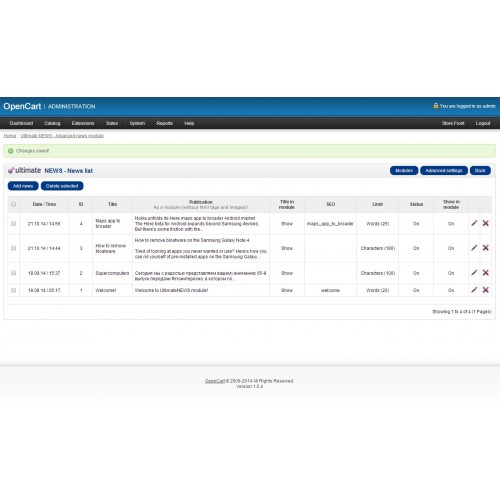Viewport: 500px width, 500px height.
Task: Toggle the select-all checkbox in table header
Action: pos(14,204)
